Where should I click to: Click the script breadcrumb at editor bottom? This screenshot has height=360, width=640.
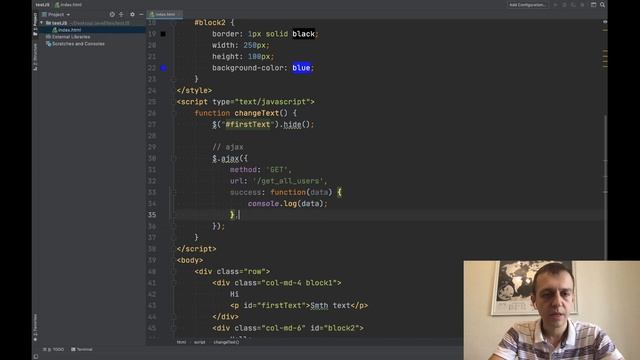coord(200,342)
